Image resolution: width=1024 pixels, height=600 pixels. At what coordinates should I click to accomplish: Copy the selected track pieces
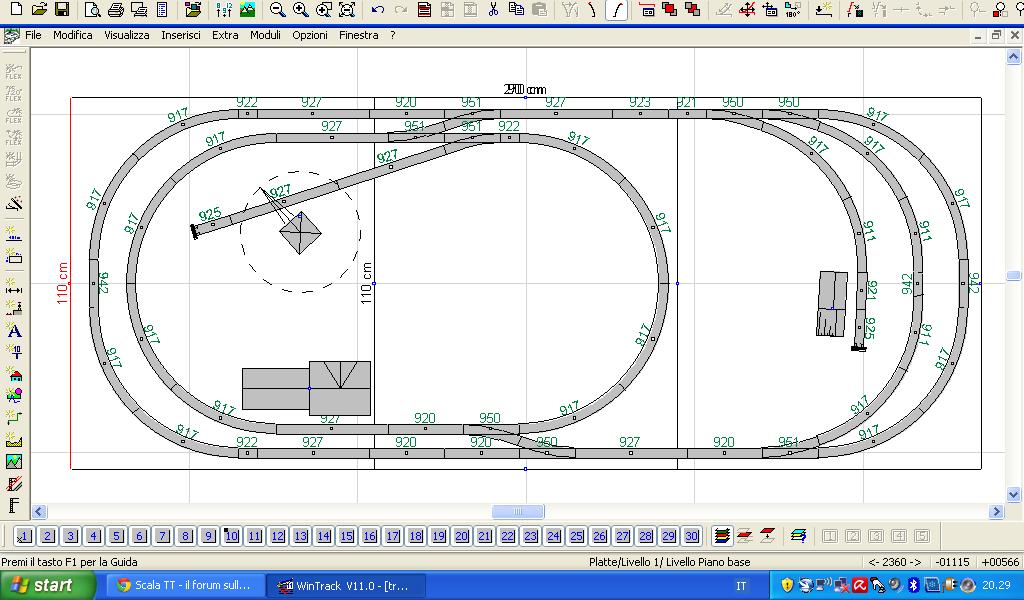click(516, 9)
